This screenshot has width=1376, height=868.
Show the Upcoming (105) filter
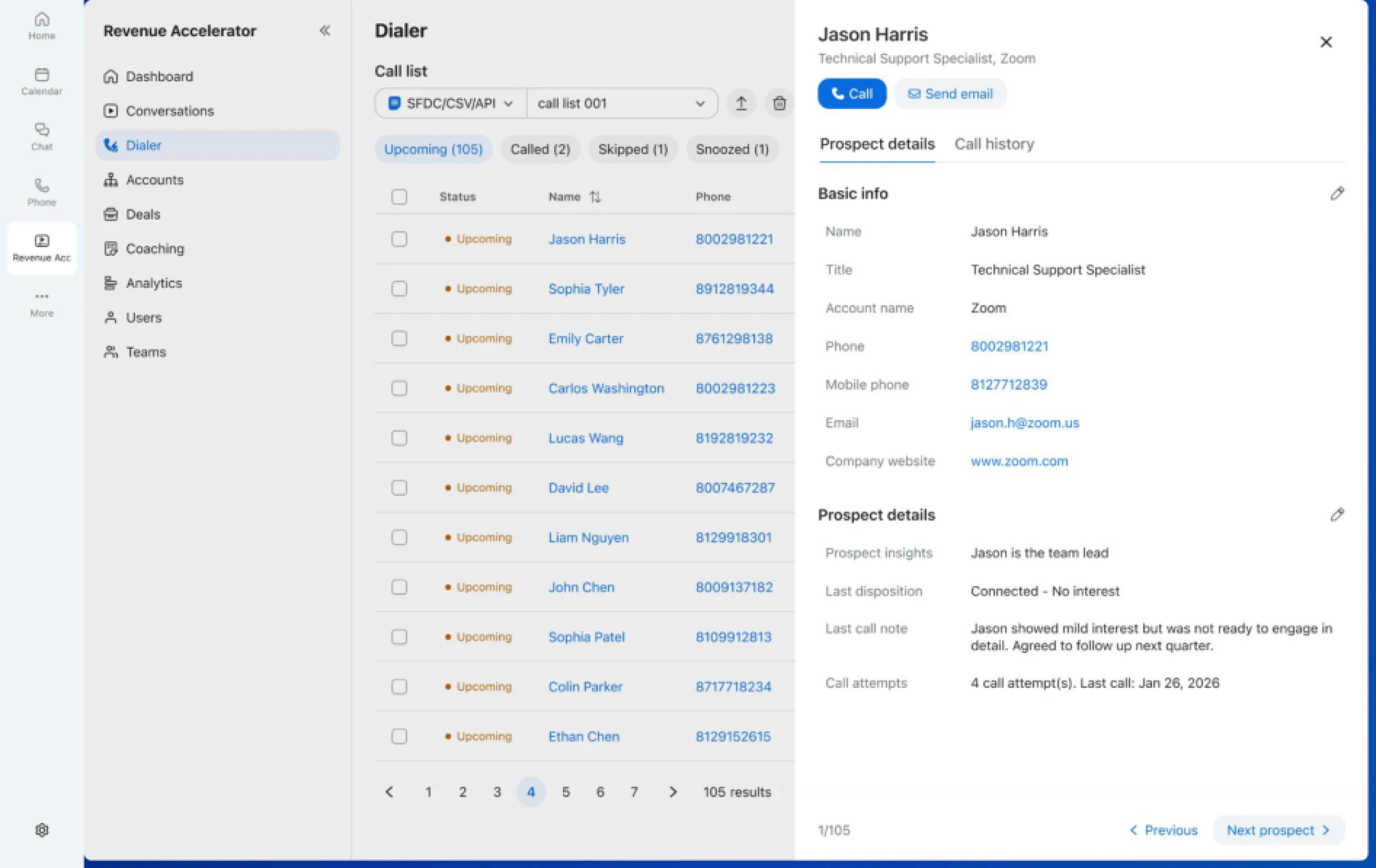click(433, 149)
